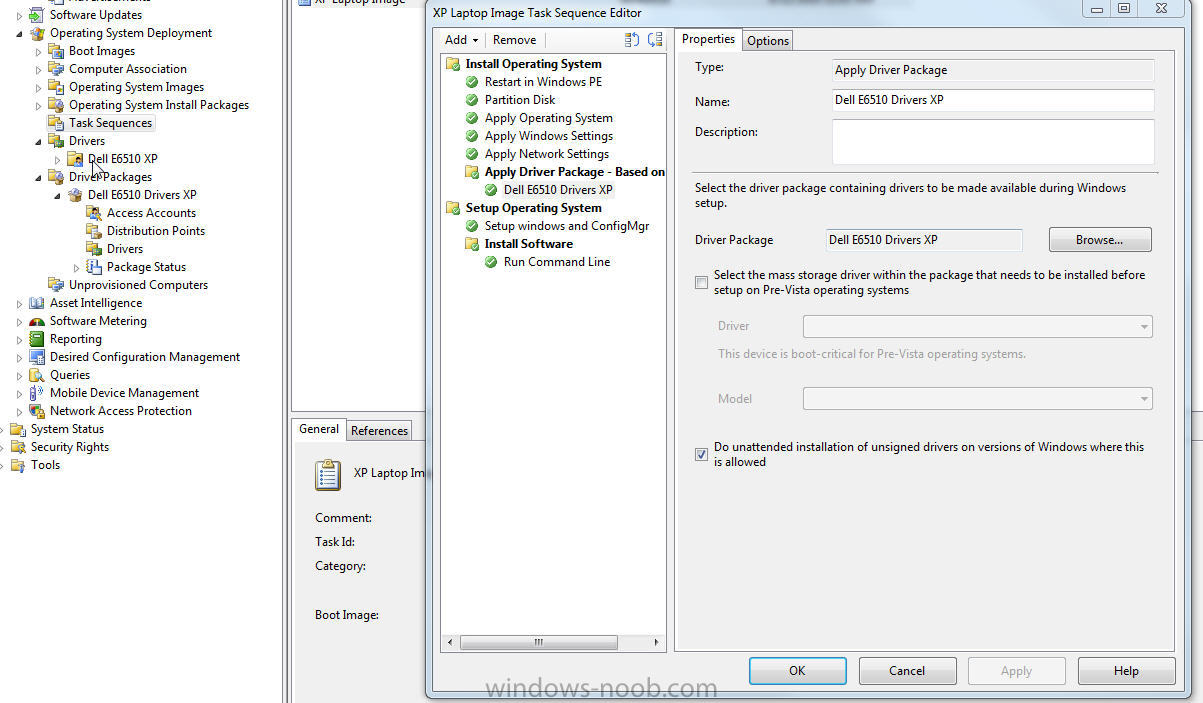Select the Run Command Line step
This screenshot has width=1203, height=703.
click(557, 262)
